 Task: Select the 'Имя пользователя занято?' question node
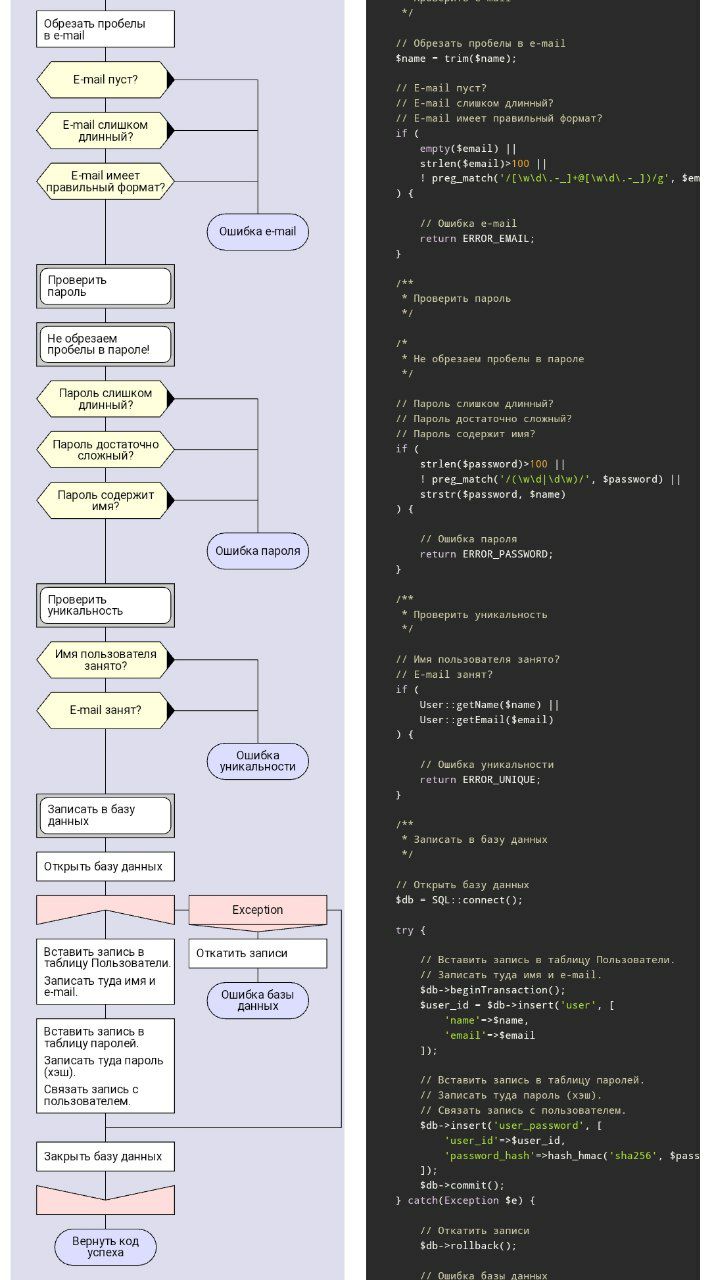point(105,660)
